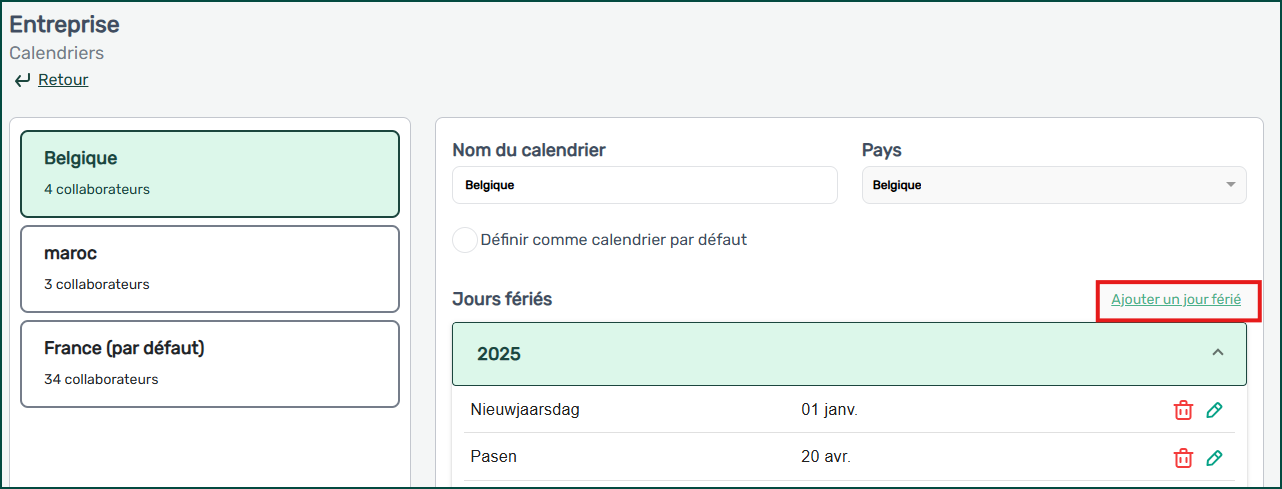Select the maroc calendar
Viewport: 1282px width, 489px height.
pos(210,269)
